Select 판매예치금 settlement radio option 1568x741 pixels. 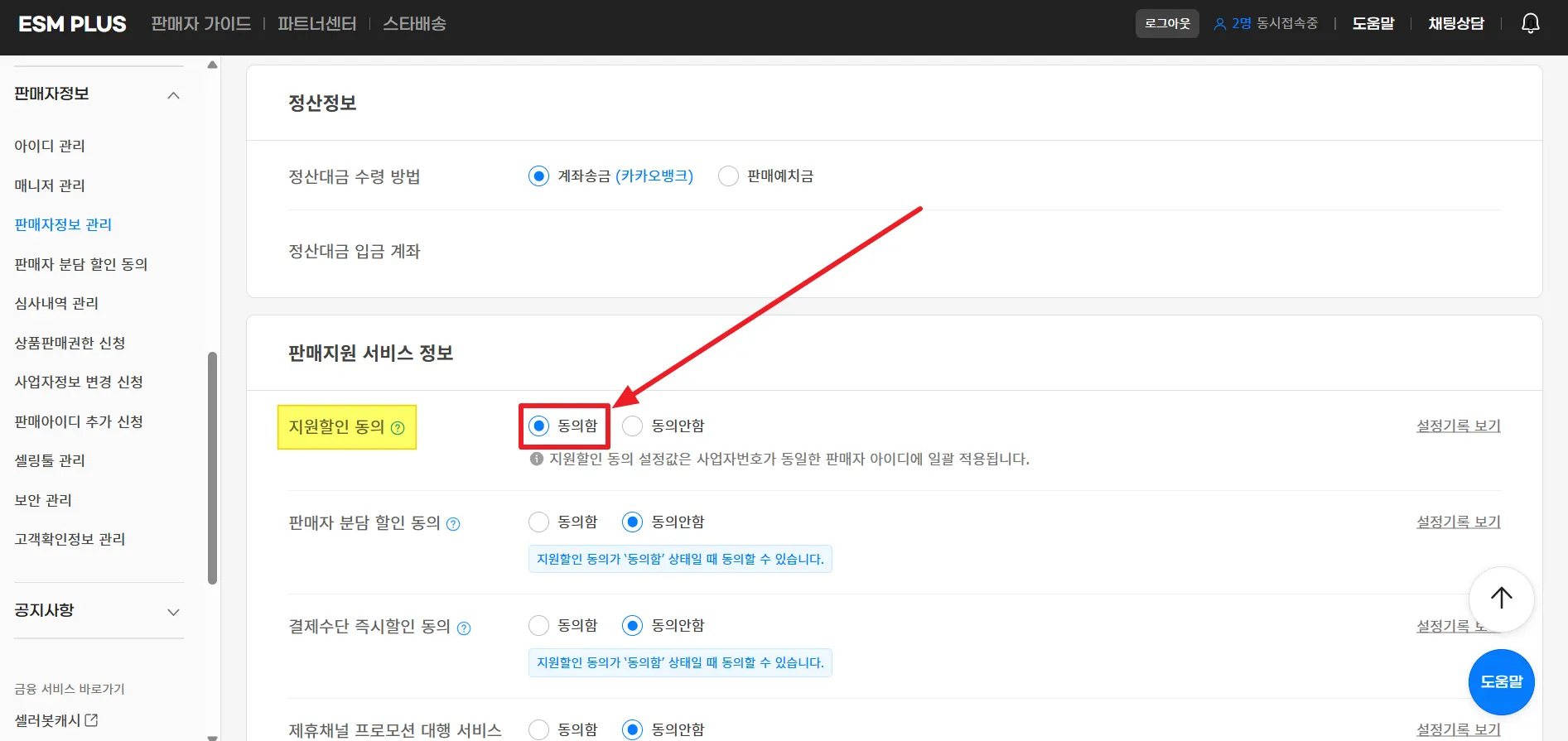pos(728,176)
